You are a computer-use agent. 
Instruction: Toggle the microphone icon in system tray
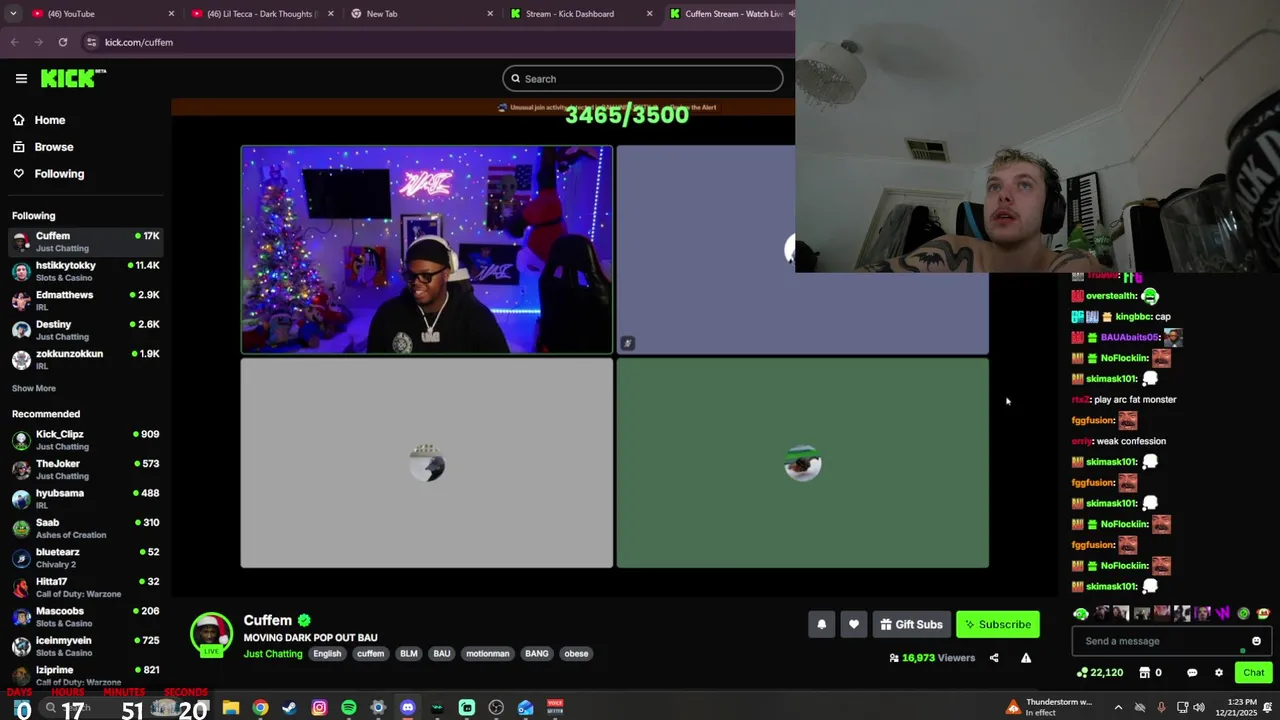tap(1161, 708)
